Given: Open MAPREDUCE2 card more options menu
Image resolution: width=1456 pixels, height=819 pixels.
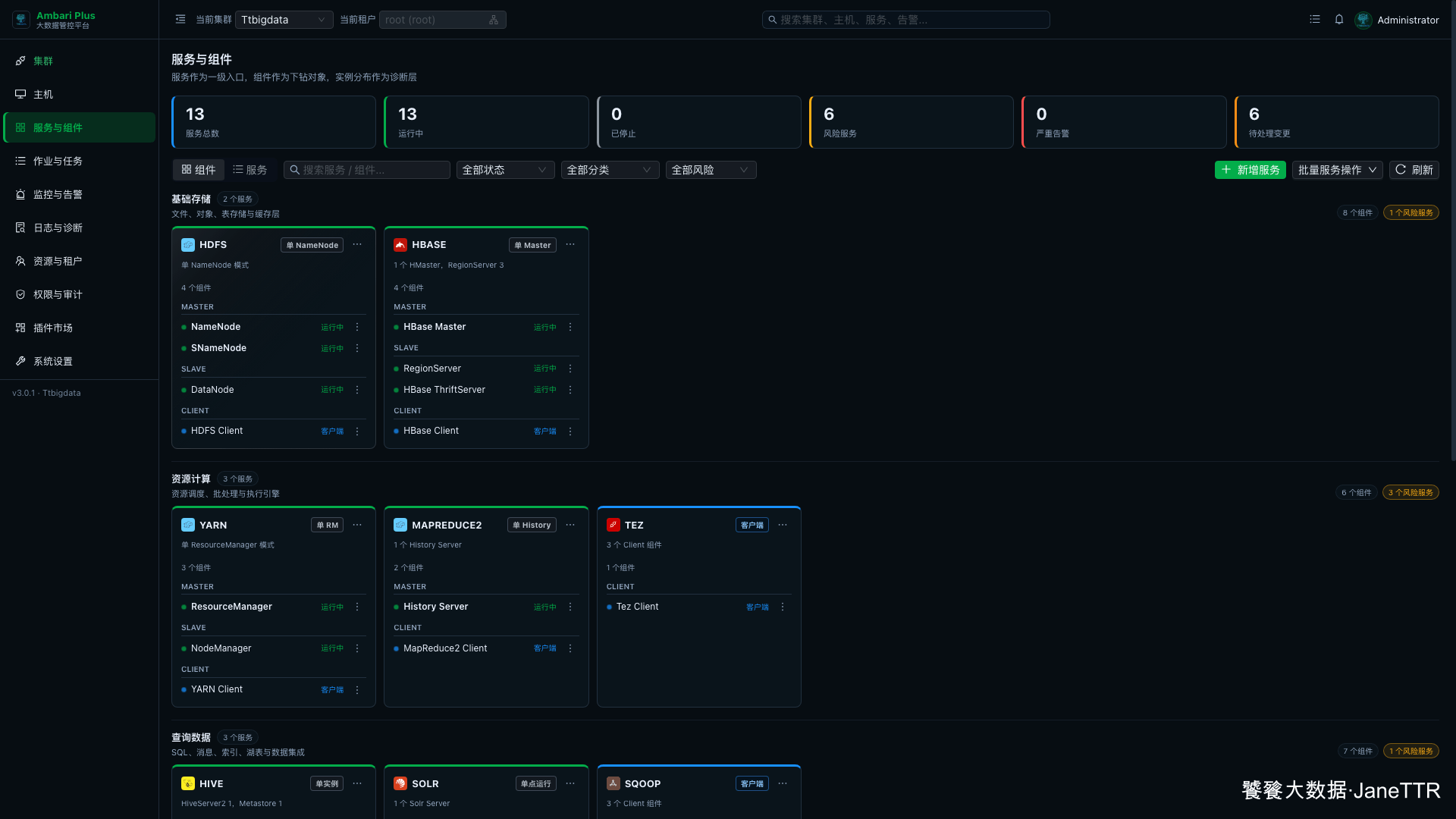Looking at the screenshot, I should click(570, 525).
